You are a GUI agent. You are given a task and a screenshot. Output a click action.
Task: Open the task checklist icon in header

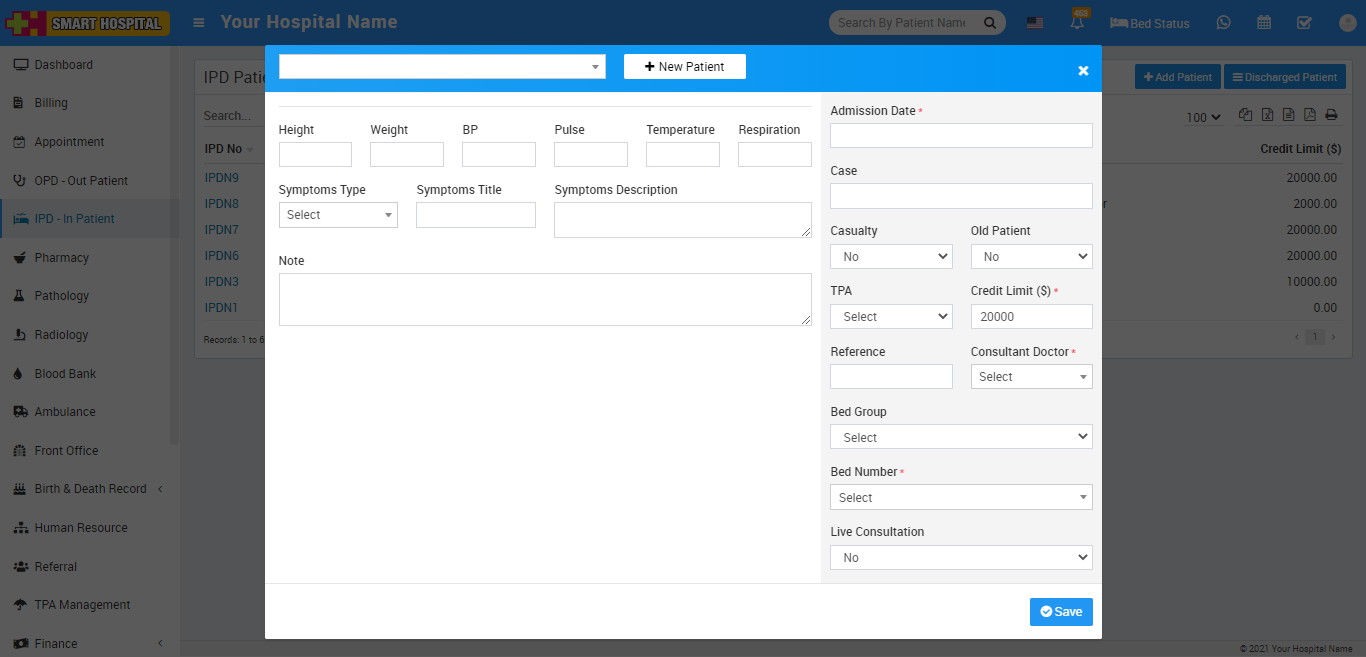[1304, 23]
